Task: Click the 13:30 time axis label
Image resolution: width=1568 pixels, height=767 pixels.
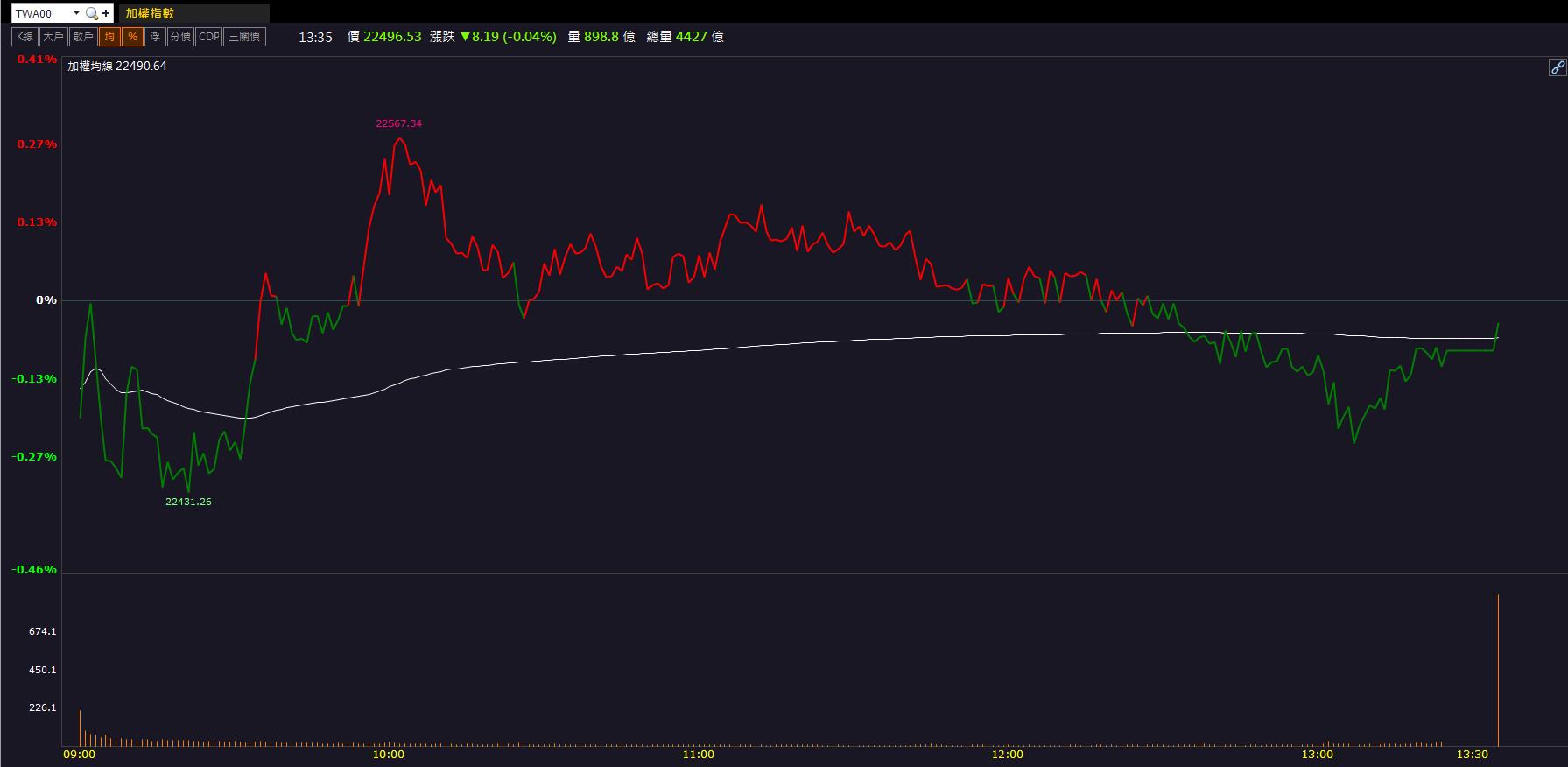Action: 1473,755
